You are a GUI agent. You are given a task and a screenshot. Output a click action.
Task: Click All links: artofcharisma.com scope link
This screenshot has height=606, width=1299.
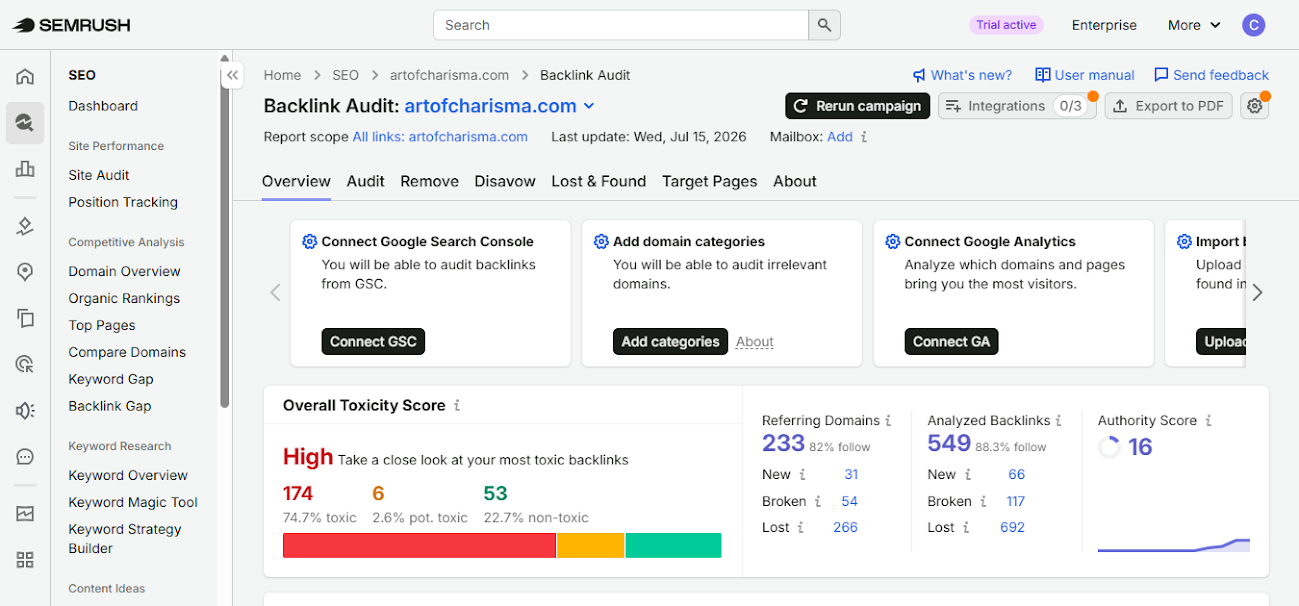point(440,137)
